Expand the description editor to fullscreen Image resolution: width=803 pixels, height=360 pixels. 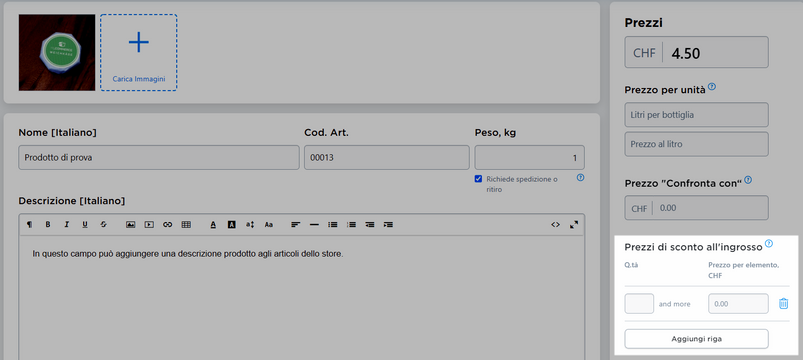[574, 224]
